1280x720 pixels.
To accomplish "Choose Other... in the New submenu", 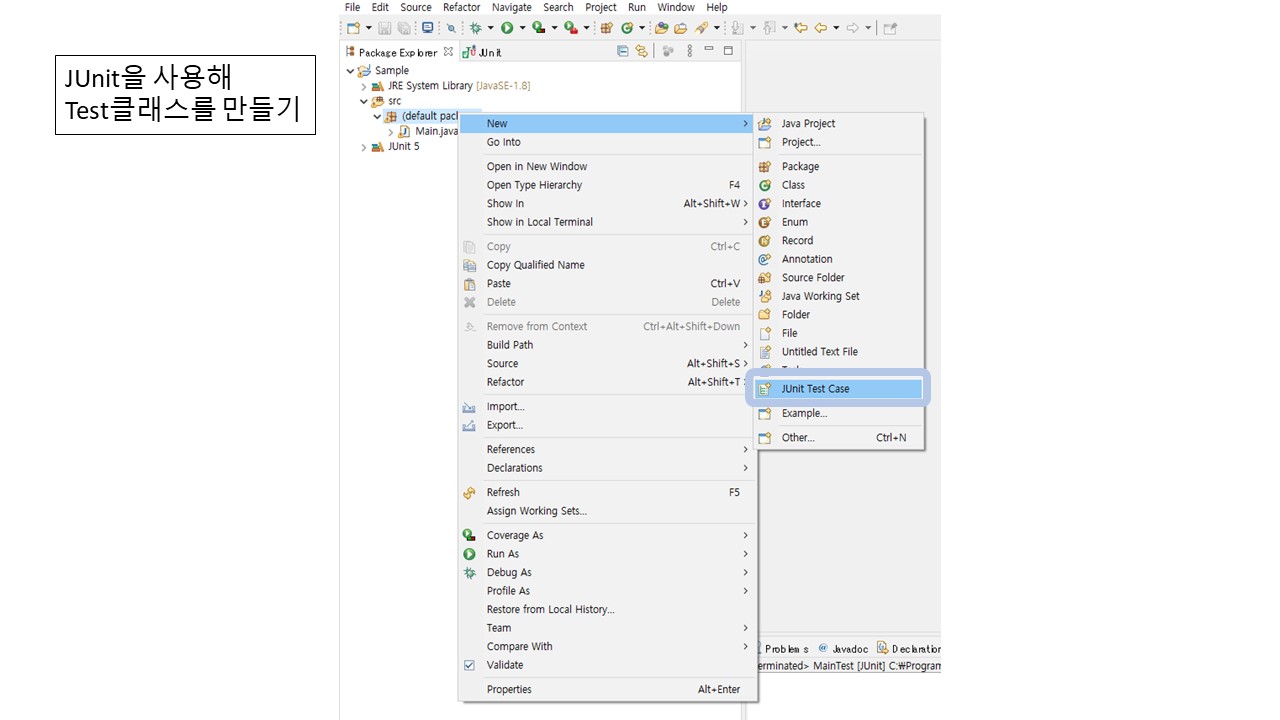I will pos(839,438).
